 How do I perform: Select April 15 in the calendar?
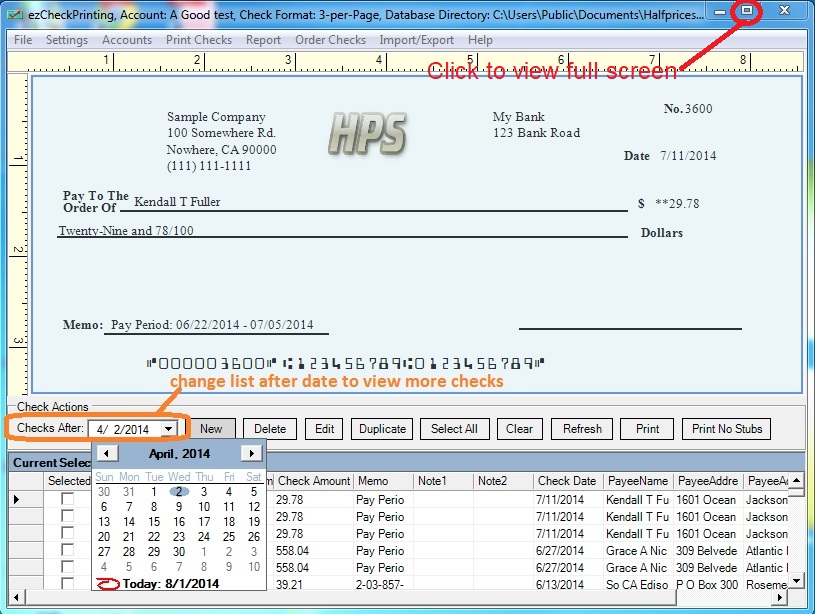click(x=154, y=521)
